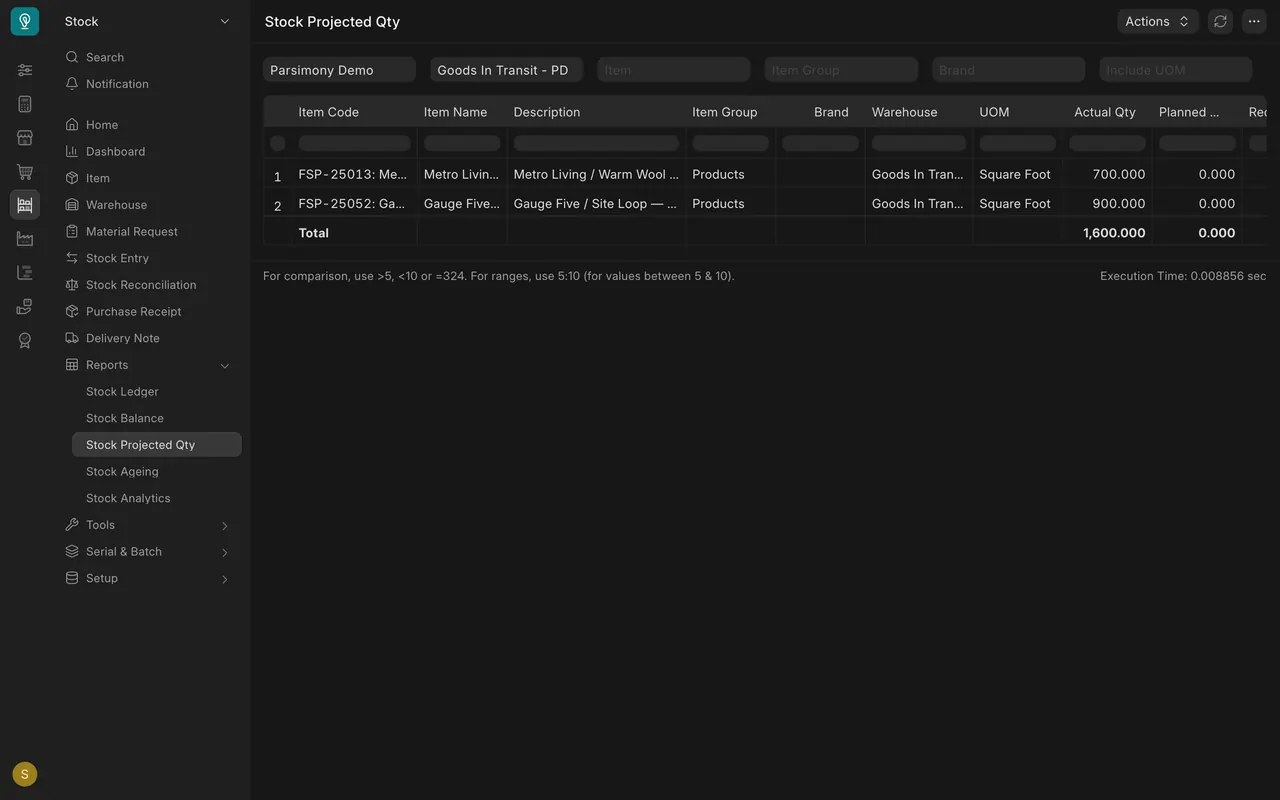1280x800 pixels.
Task: Open the projects gantt chart icon
Action: click(25, 273)
